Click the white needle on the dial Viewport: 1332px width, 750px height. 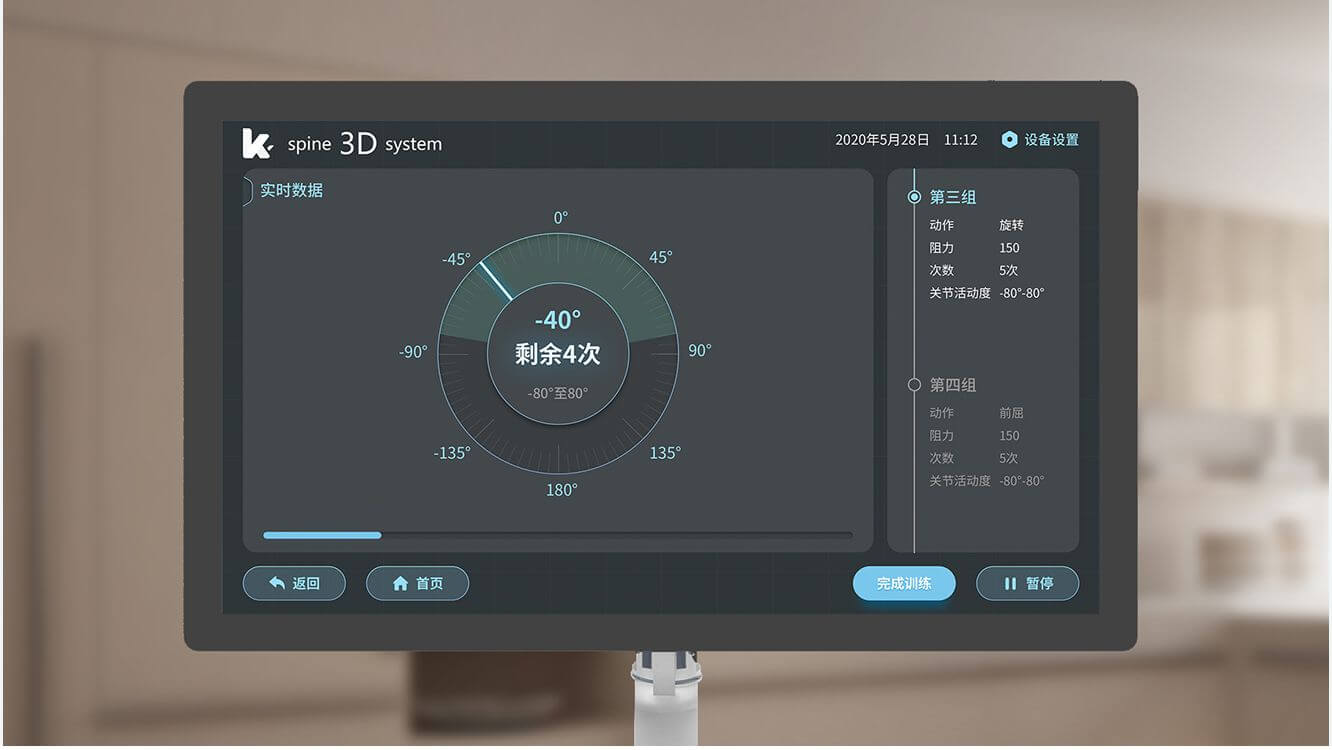click(496, 281)
